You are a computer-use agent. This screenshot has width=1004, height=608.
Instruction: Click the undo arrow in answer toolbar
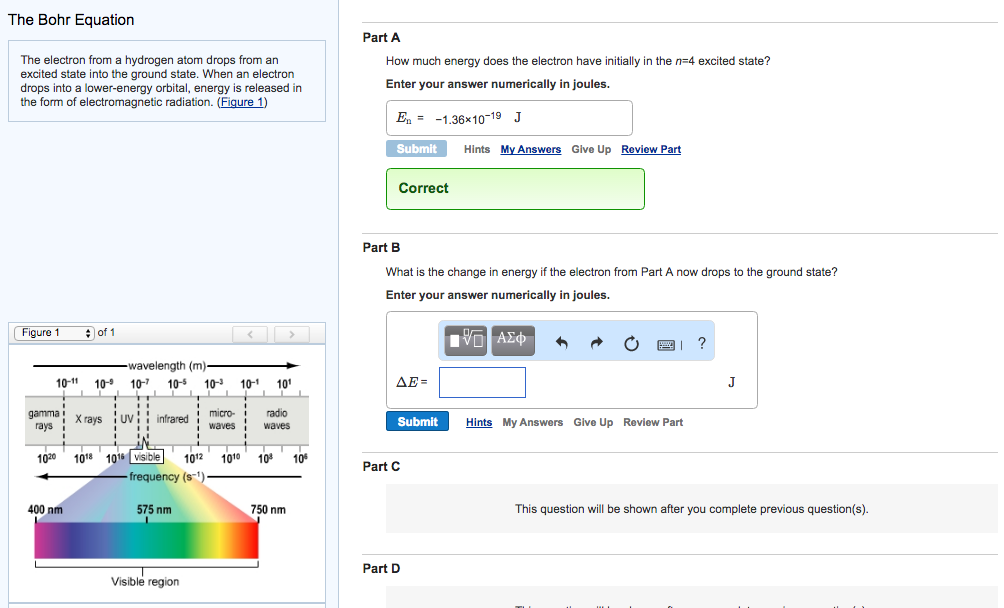point(562,344)
